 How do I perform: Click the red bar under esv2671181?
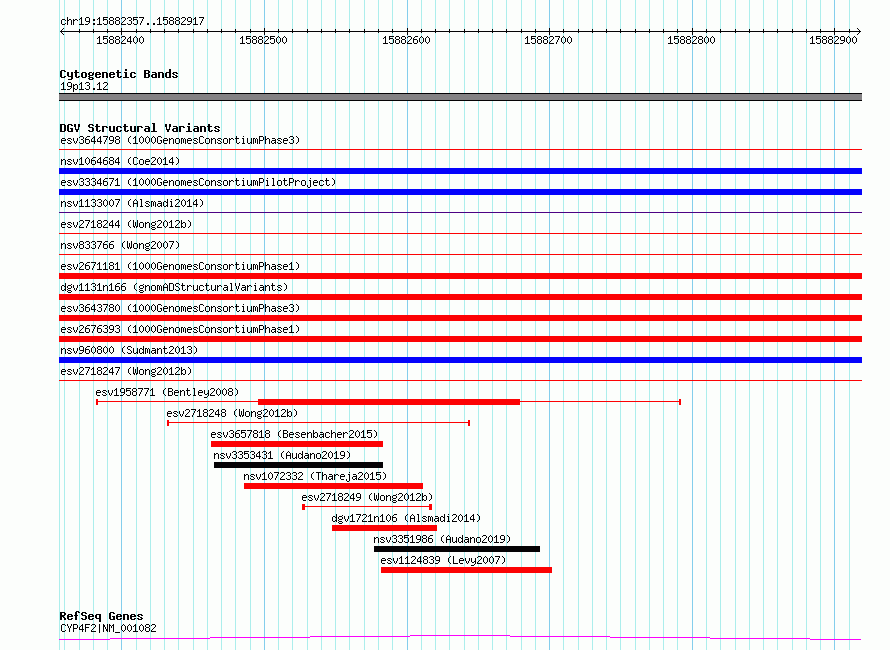460,276
